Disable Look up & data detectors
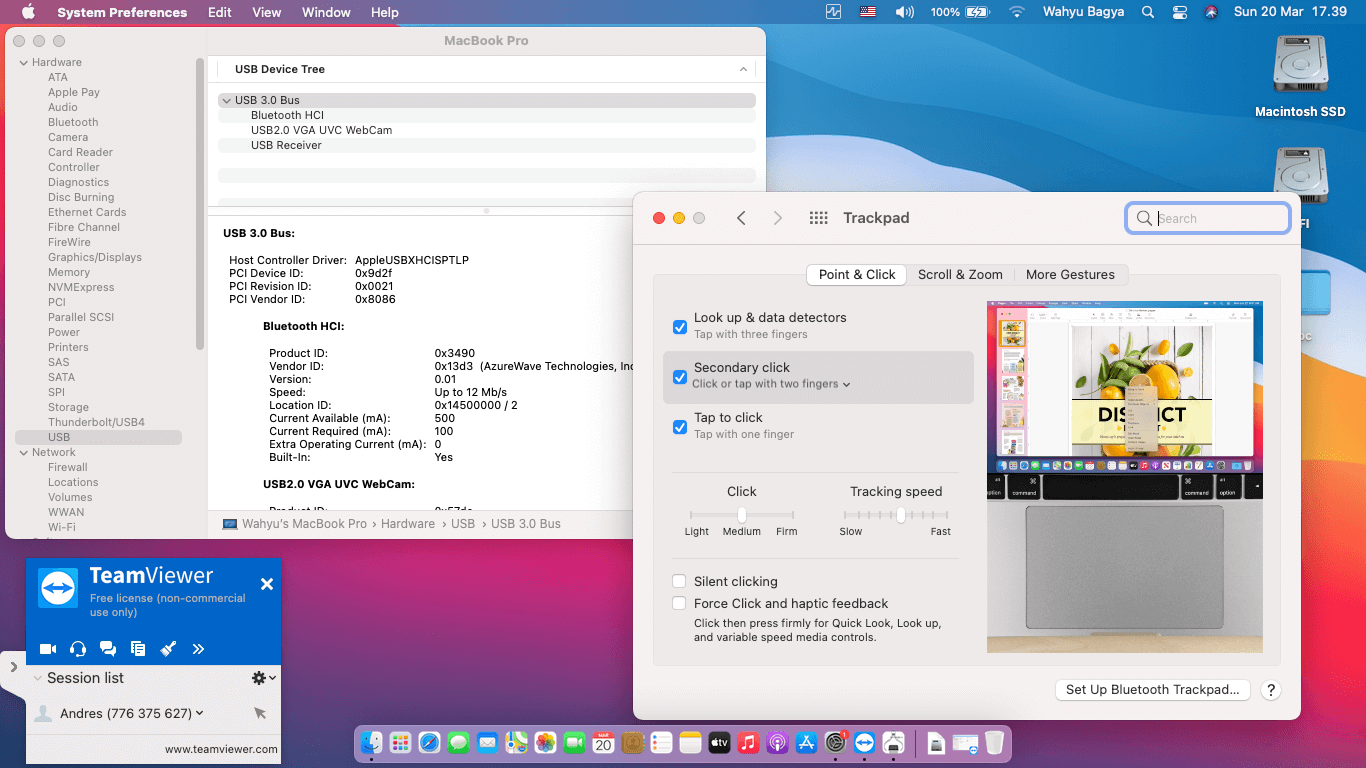The height and width of the screenshot is (768, 1366). click(680, 327)
